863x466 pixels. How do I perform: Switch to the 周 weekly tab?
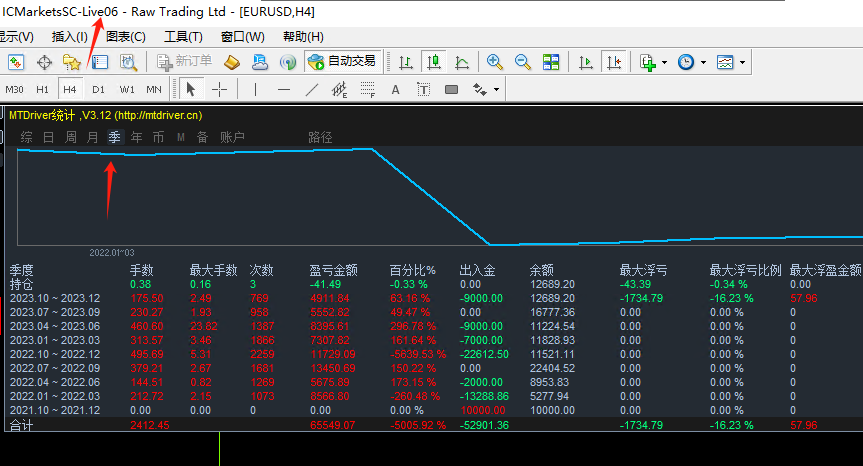(x=70, y=137)
